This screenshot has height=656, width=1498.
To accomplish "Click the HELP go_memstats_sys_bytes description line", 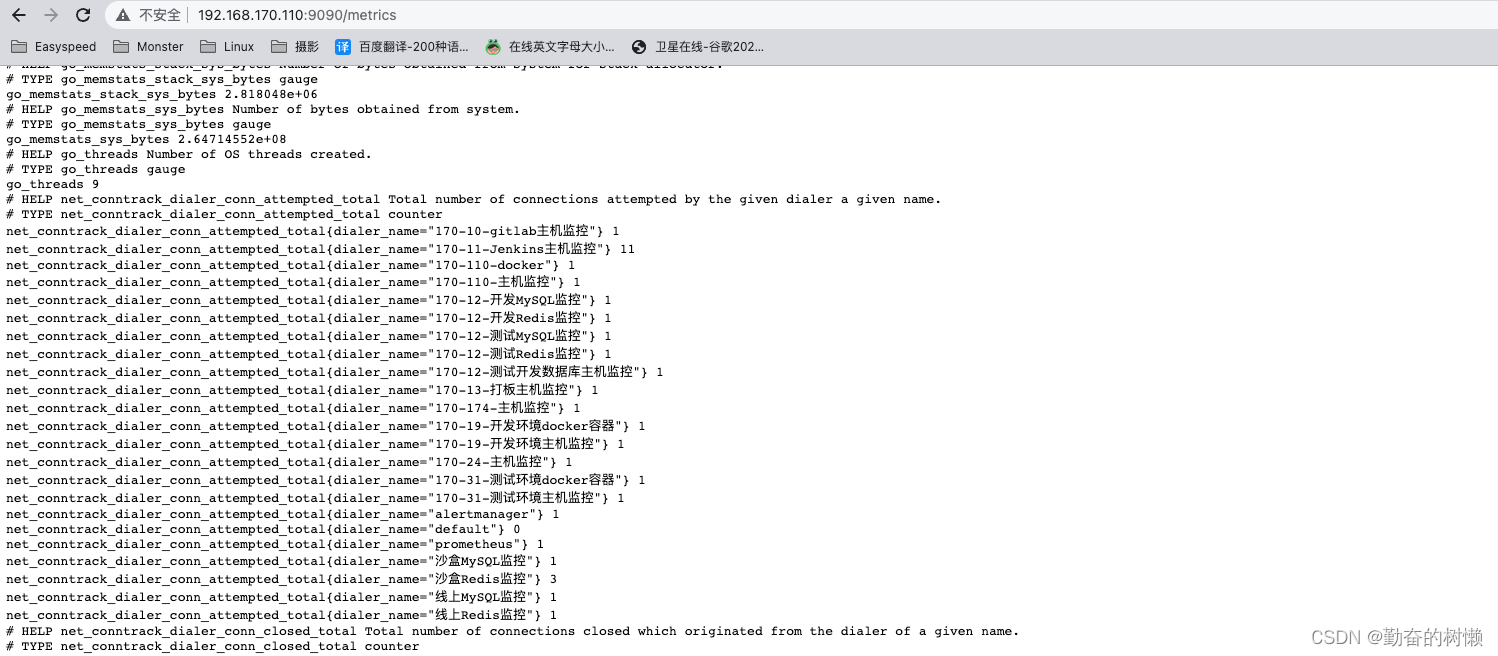I will point(263,109).
